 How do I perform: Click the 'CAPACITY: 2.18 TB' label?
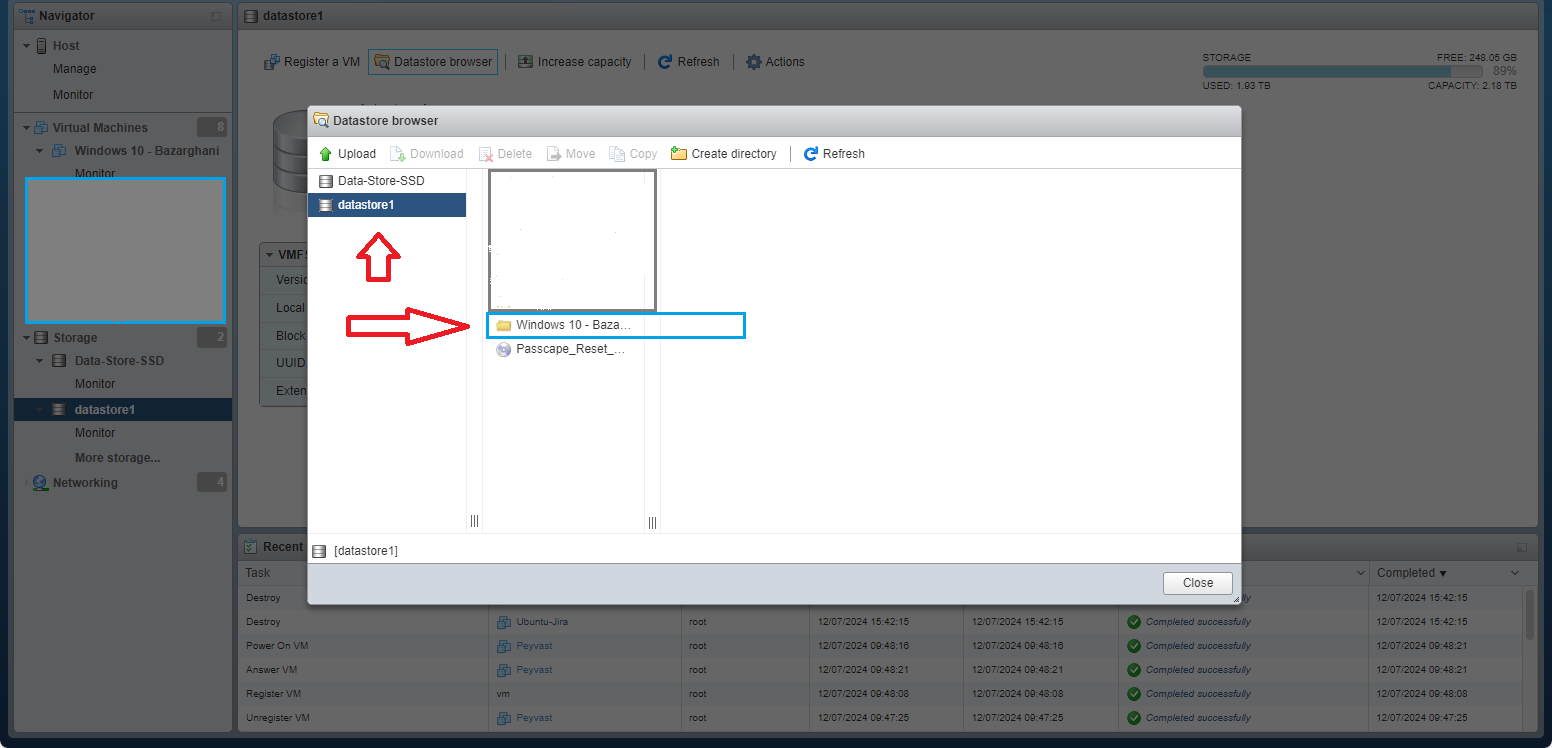pyautogui.click(x=1472, y=86)
